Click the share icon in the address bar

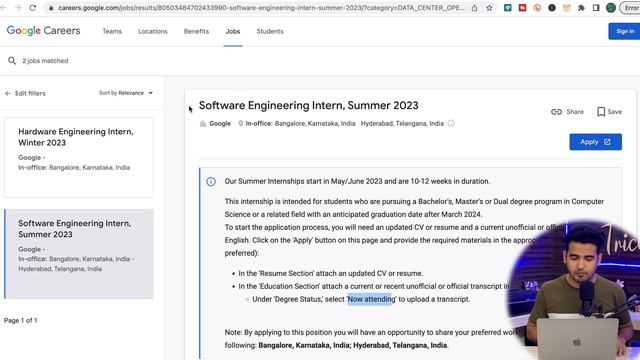point(474,8)
